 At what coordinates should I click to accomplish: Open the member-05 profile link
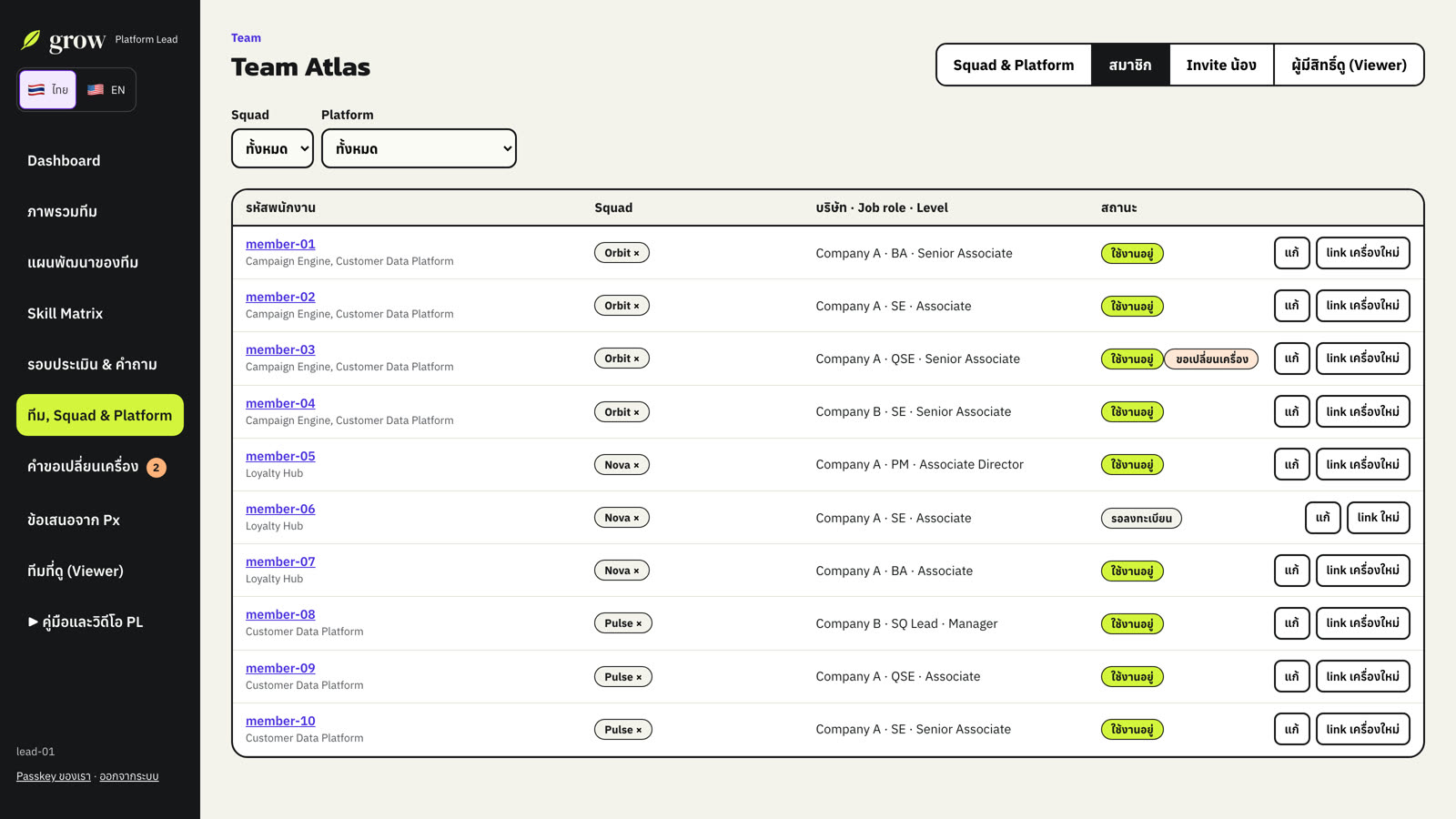click(x=280, y=456)
